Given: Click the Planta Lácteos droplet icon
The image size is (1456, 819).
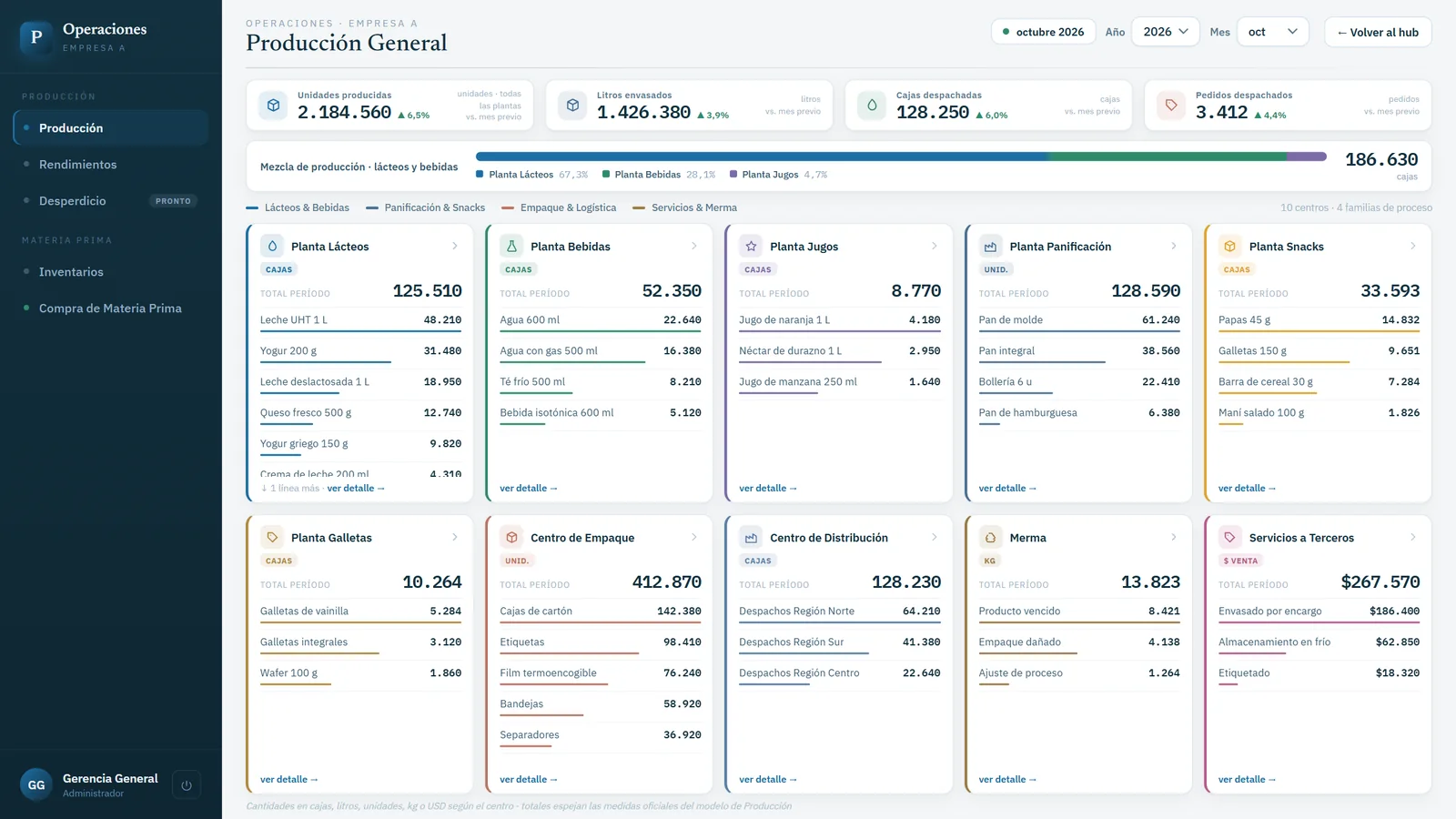Looking at the screenshot, I should click(x=272, y=246).
